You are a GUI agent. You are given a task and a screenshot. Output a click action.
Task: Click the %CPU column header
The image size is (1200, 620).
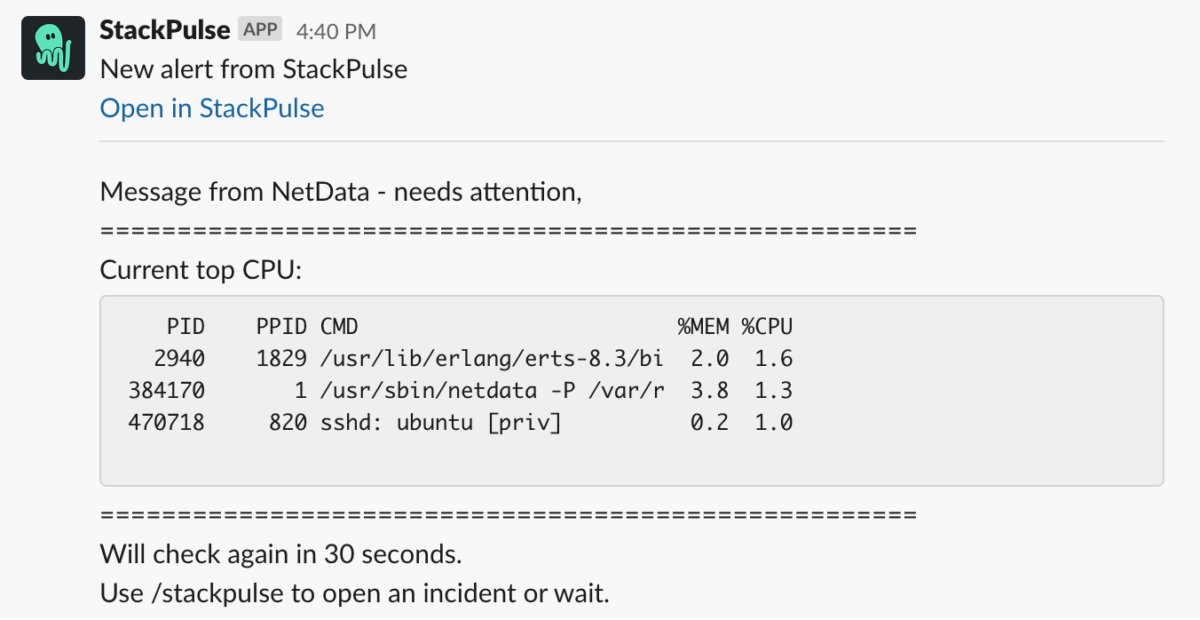[767, 326]
